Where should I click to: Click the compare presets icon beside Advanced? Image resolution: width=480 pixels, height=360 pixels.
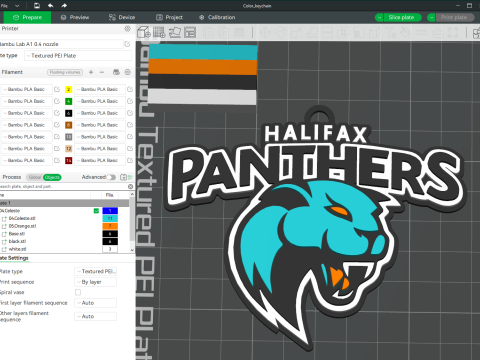click(130, 177)
